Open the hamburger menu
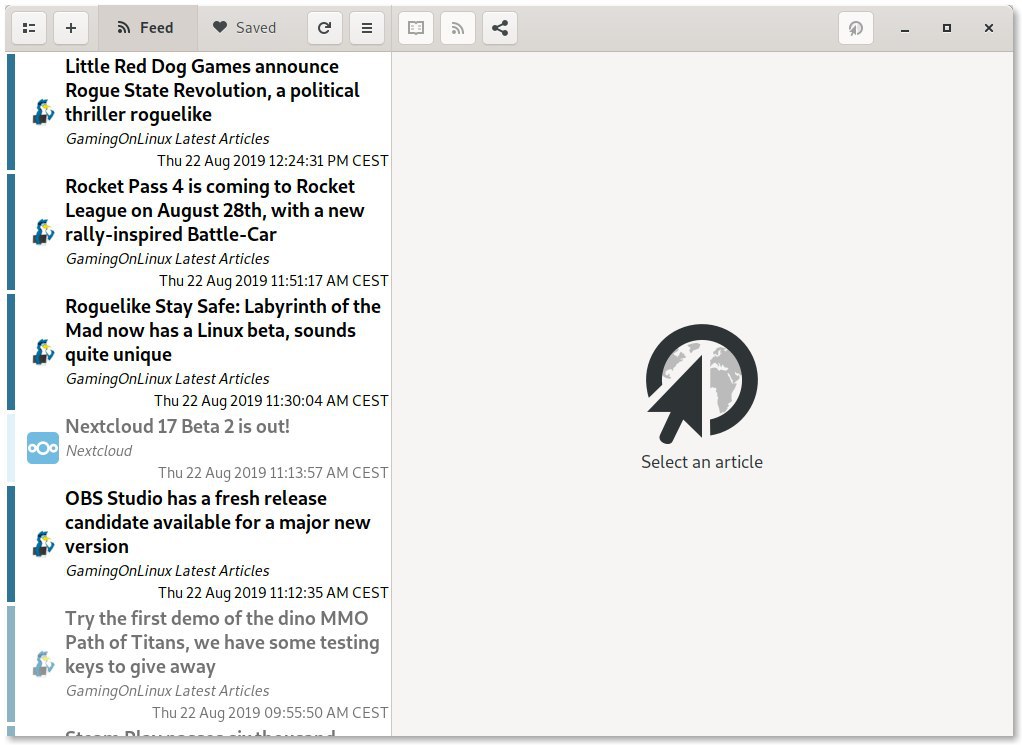Screen dimensions: 1022x745 point(367,28)
